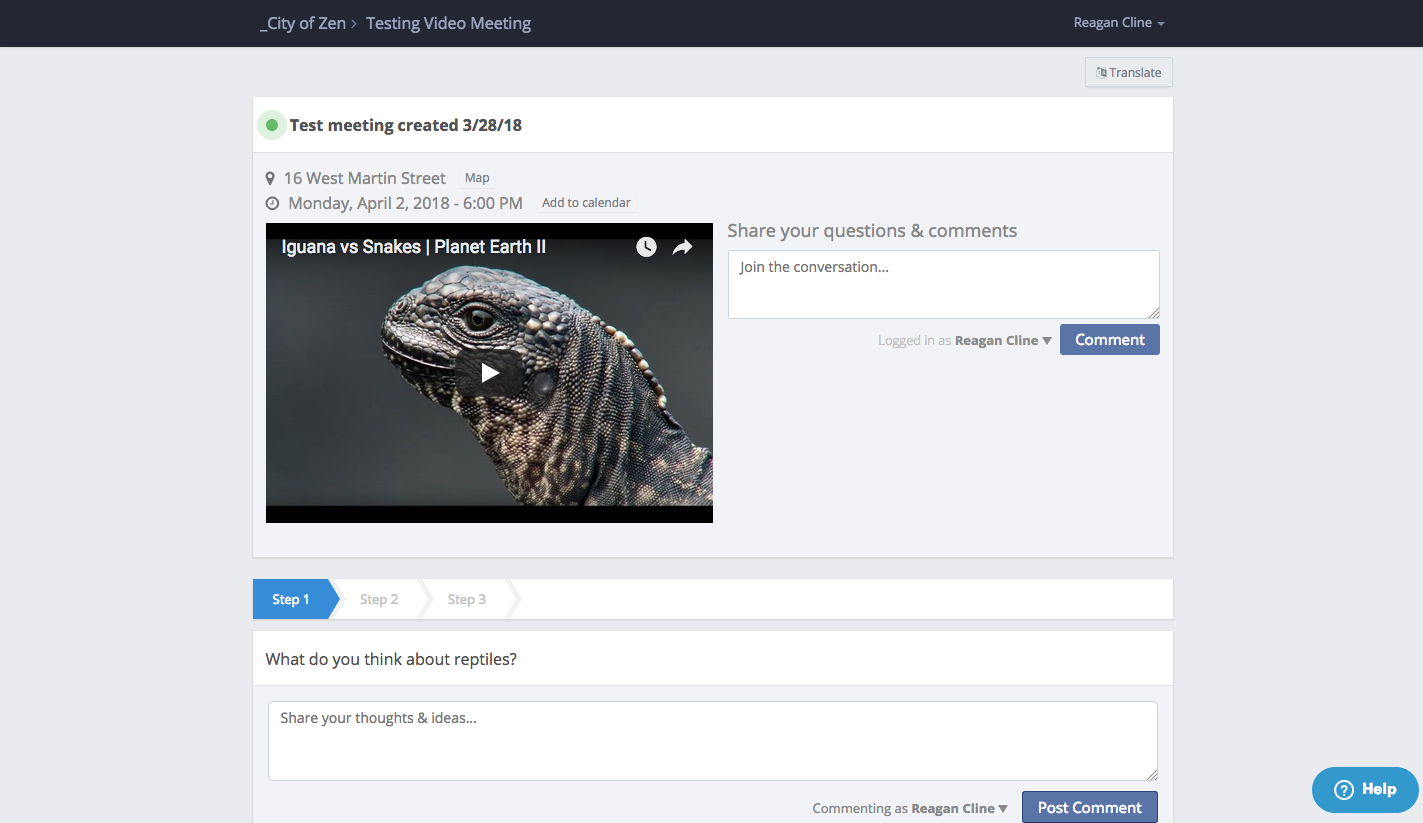Click the Translate button

1128,72
